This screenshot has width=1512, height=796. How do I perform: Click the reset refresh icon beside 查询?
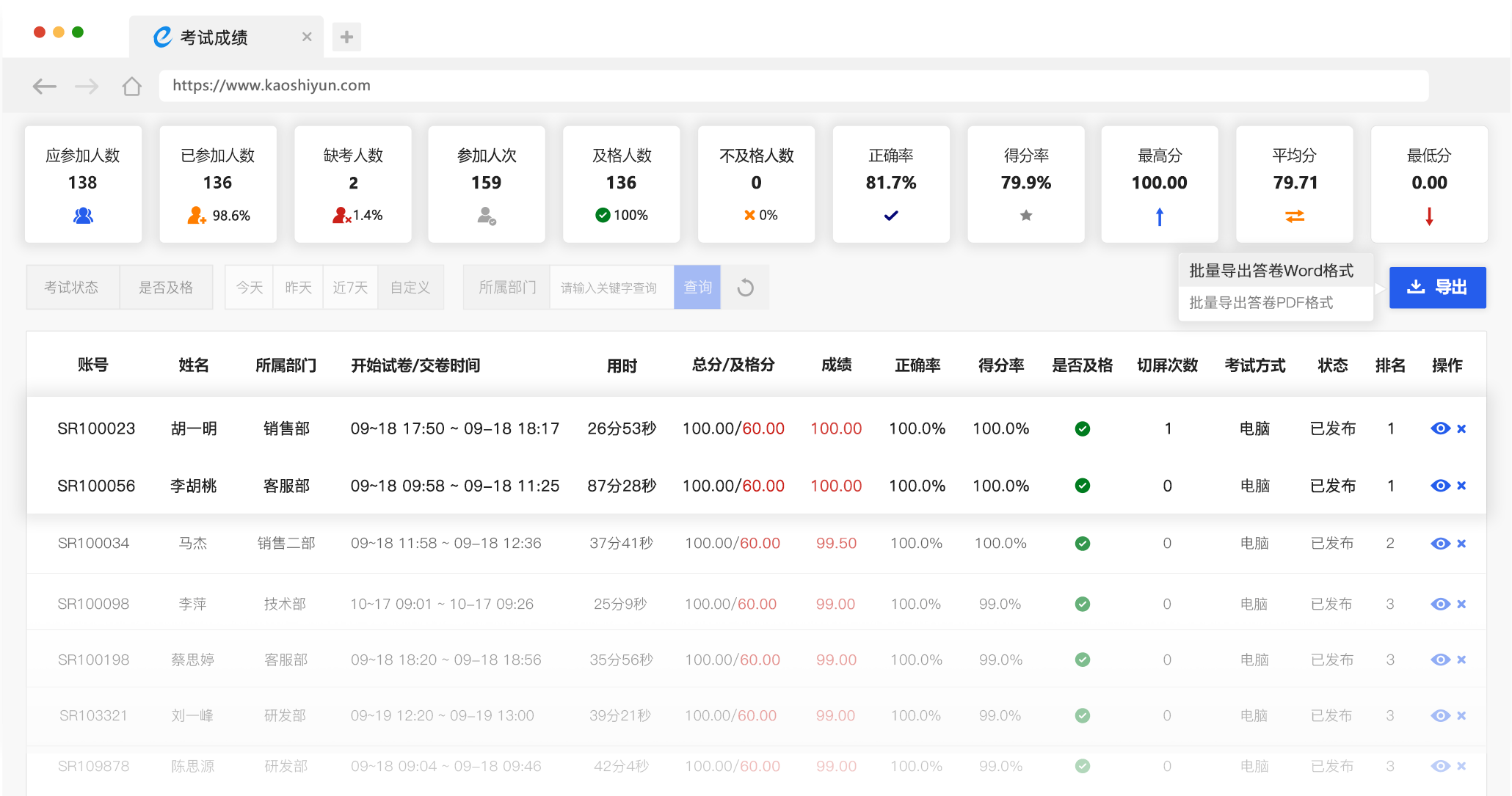[x=745, y=288]
